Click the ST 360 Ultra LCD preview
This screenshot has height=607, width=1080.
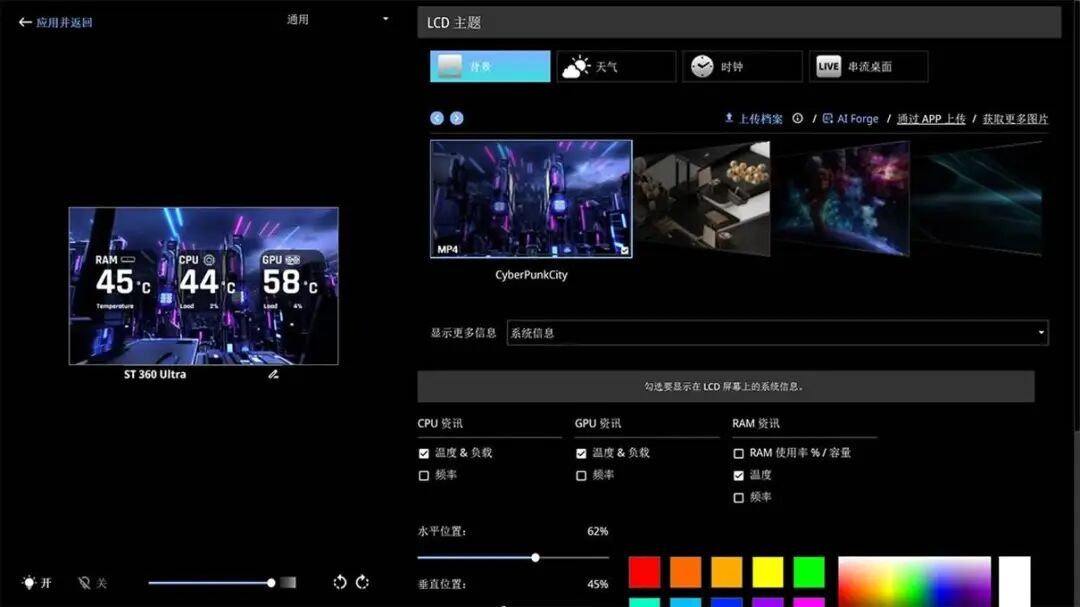click(203, 286)
